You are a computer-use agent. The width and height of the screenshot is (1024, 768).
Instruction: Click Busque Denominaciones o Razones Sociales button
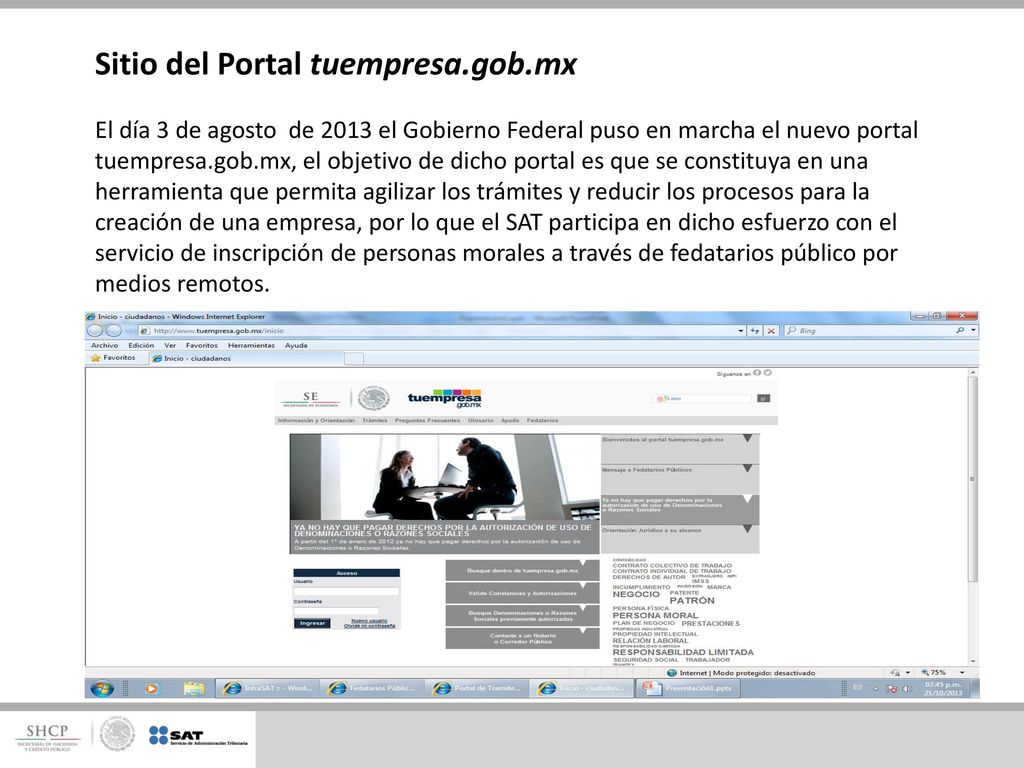point(522,615)
